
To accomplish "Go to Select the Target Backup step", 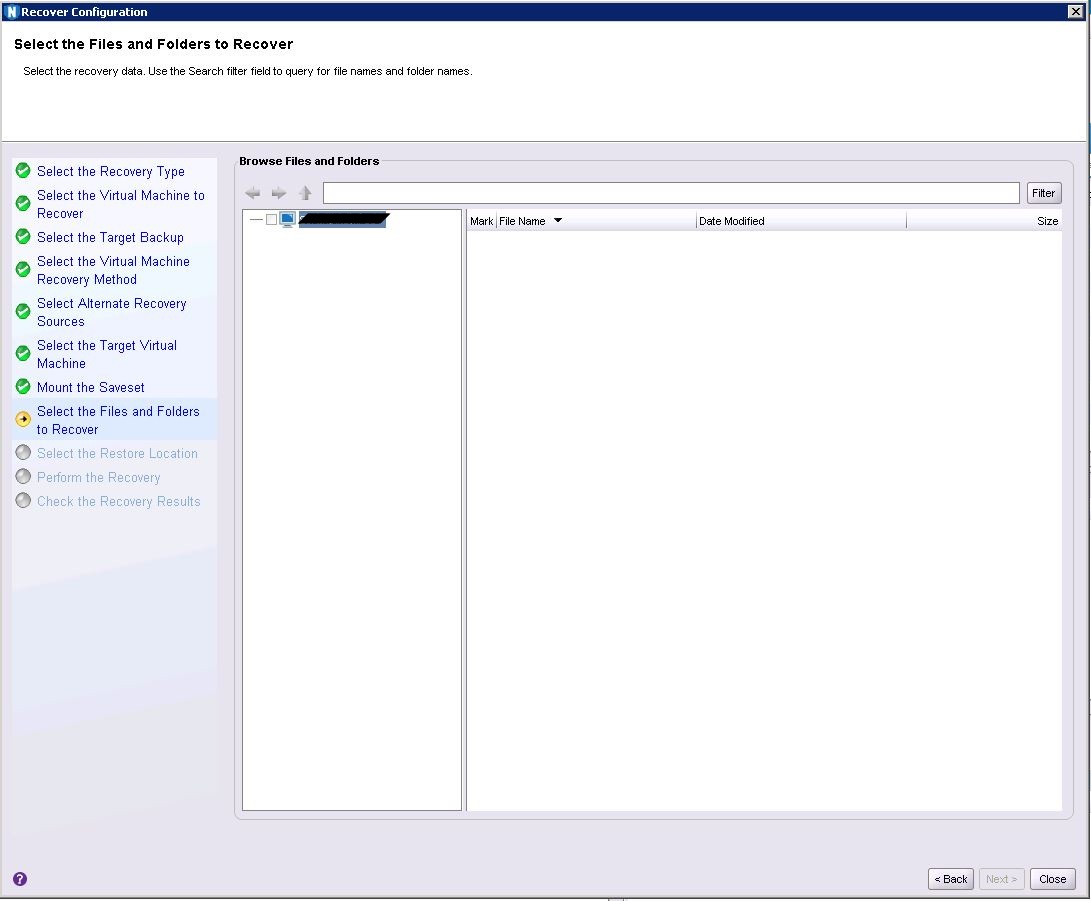I will coord(110,237).
